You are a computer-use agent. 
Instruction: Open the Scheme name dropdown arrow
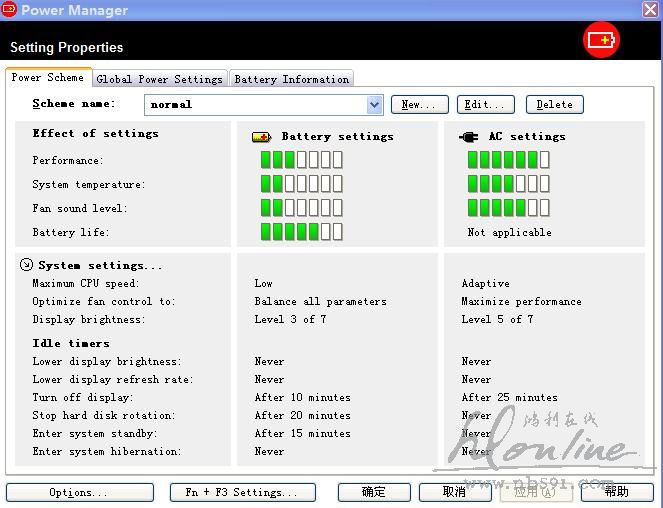click(x=375, y=104)
